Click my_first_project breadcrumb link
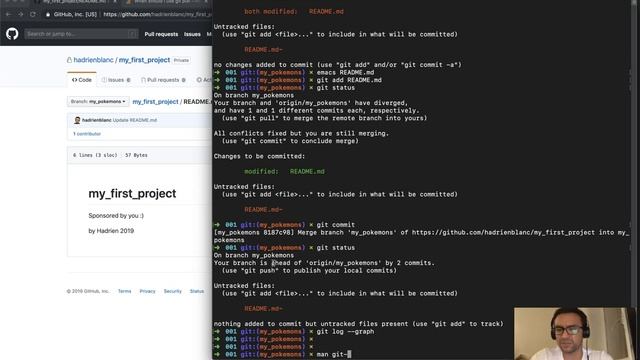The image size is (640, 360). (156, 102)
